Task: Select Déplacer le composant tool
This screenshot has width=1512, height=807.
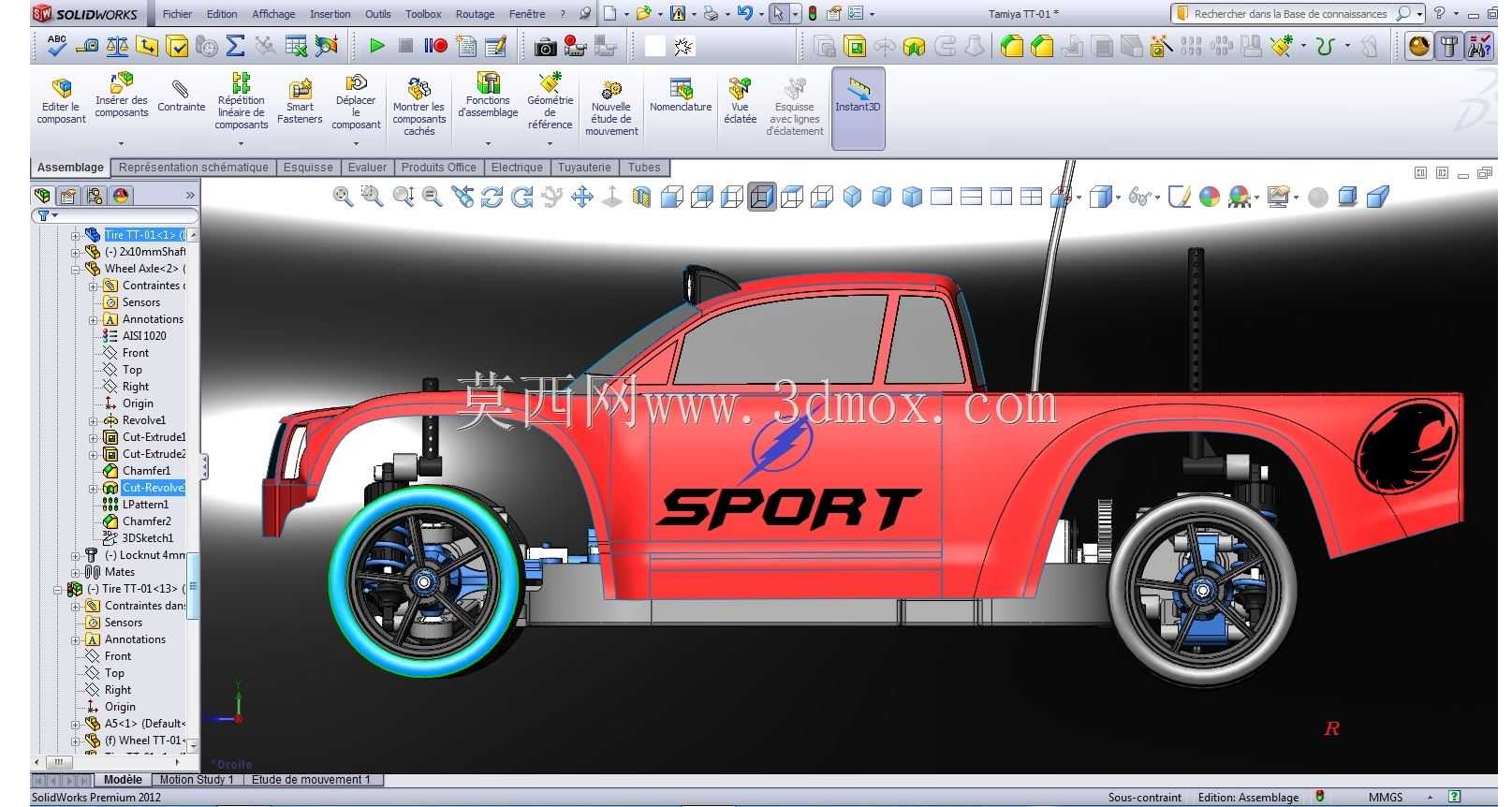Action: click(356, 101)
